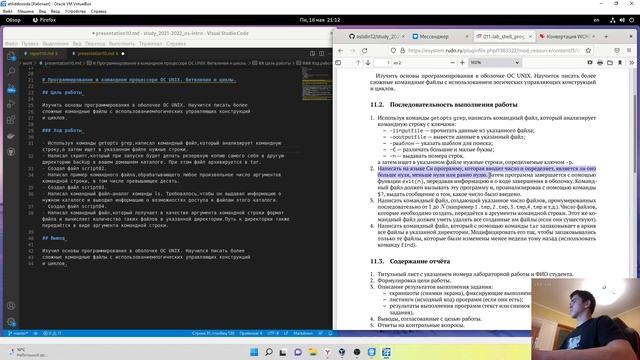The width and height of the screenshot is (640, 360).
Task: Click the ## Цель работы heading line in editor
Action: (x=62, y=93)
